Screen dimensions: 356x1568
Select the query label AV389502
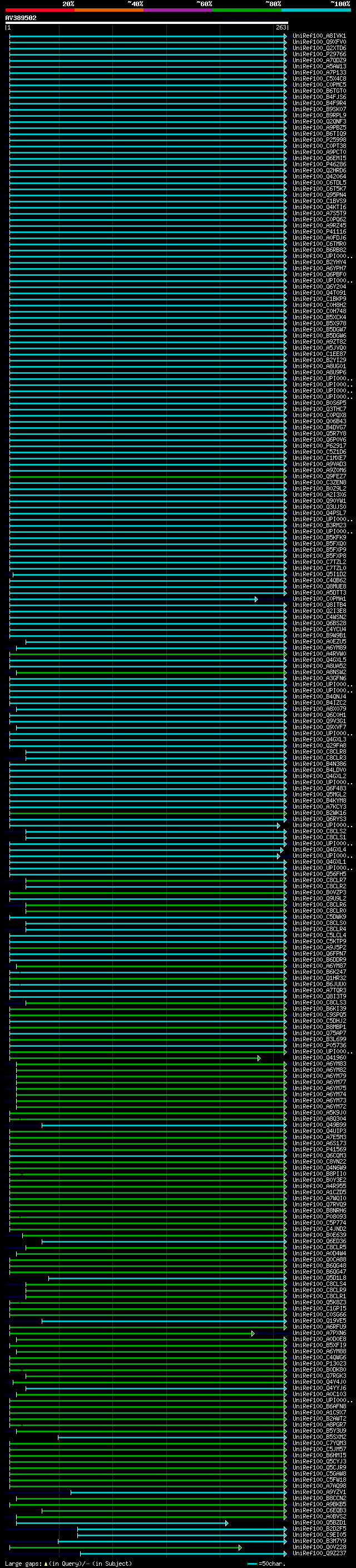click(21, 18)
